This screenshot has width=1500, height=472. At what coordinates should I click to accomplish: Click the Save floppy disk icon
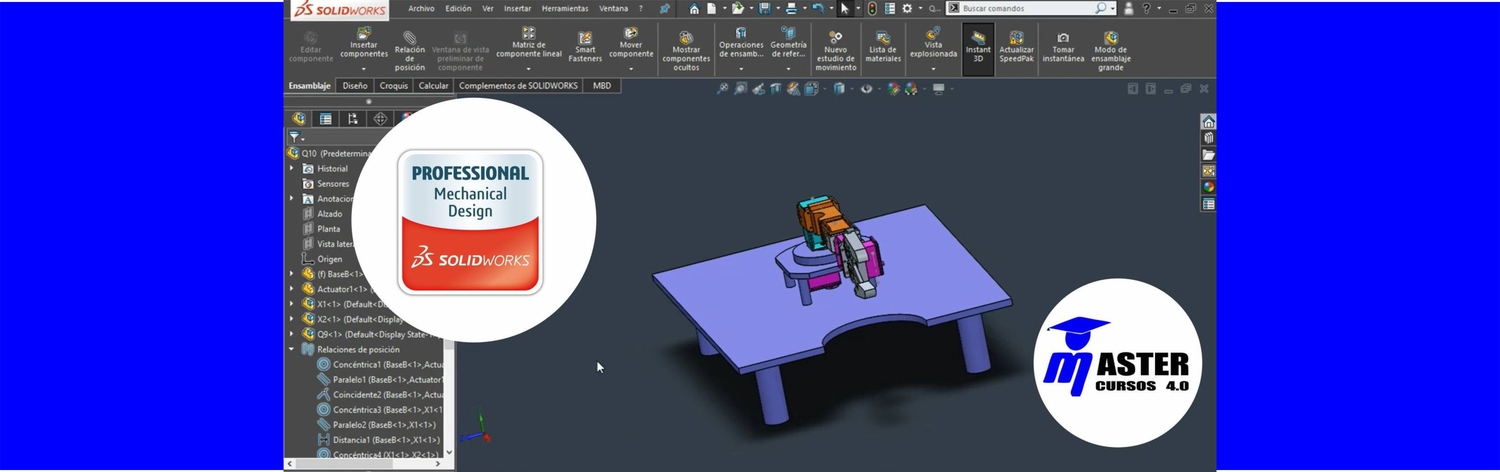[764, 8]
